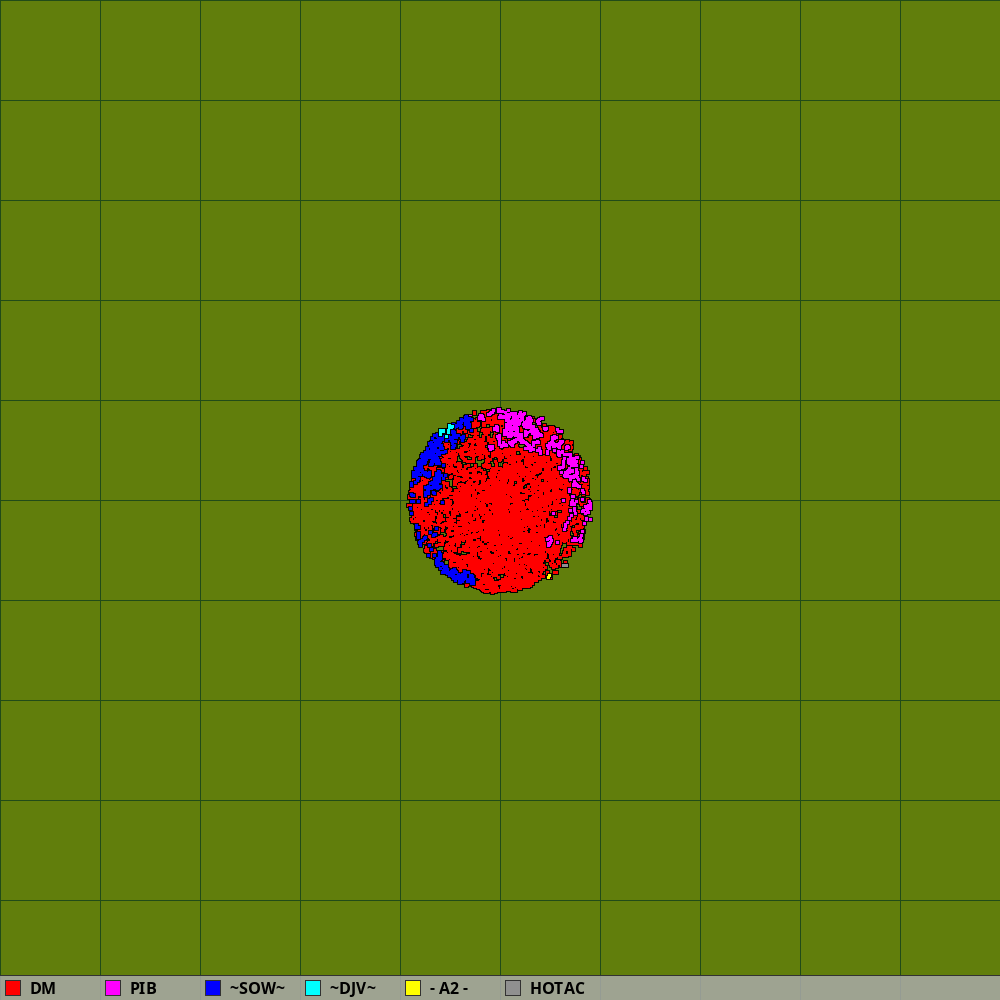Select the - A2 - team label
Image resolution: width=1000 pixels, height=1000 pixels.
pyautogui.click(x=449, y=988)
